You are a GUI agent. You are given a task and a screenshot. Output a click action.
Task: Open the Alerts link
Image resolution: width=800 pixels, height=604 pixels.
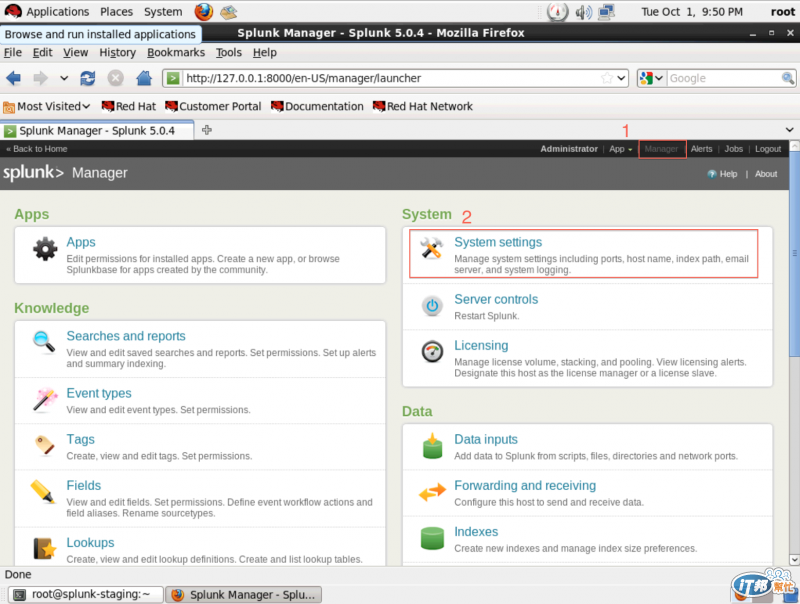pyautogui.click(x=702, y=149)
